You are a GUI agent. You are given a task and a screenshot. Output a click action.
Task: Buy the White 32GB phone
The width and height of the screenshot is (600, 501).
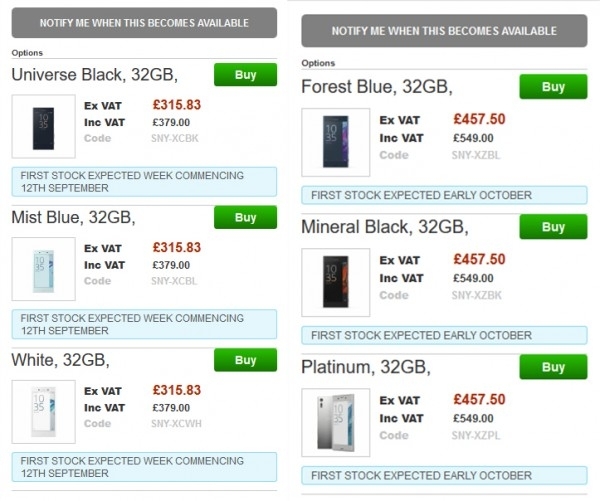pyautogui.click(x=245, y=360)
